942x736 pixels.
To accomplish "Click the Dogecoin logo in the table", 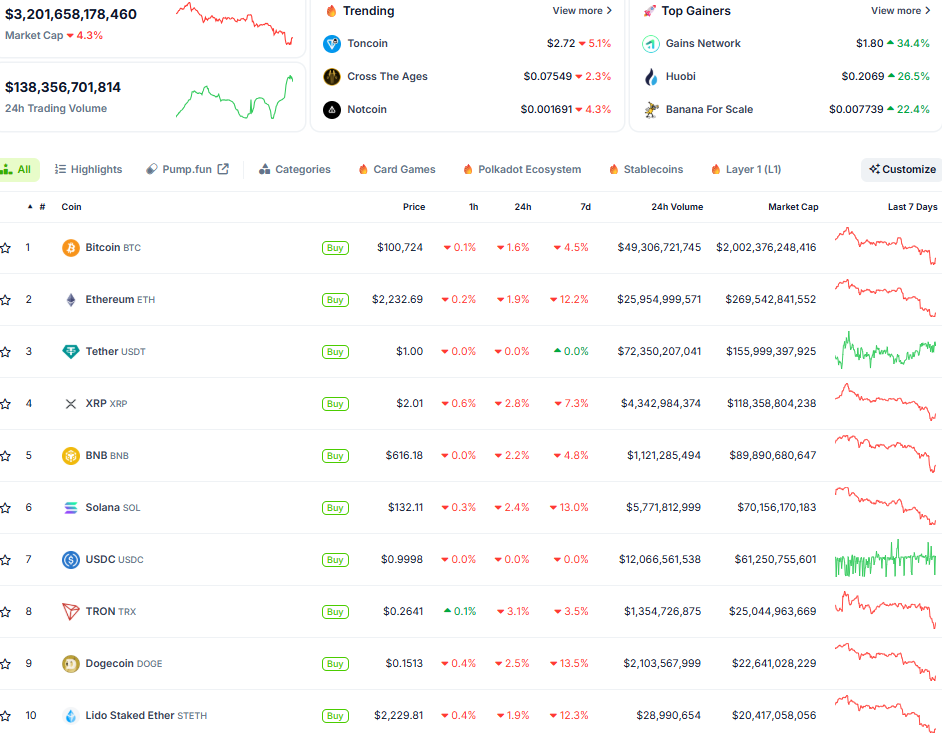I will (x=69, y=663).
